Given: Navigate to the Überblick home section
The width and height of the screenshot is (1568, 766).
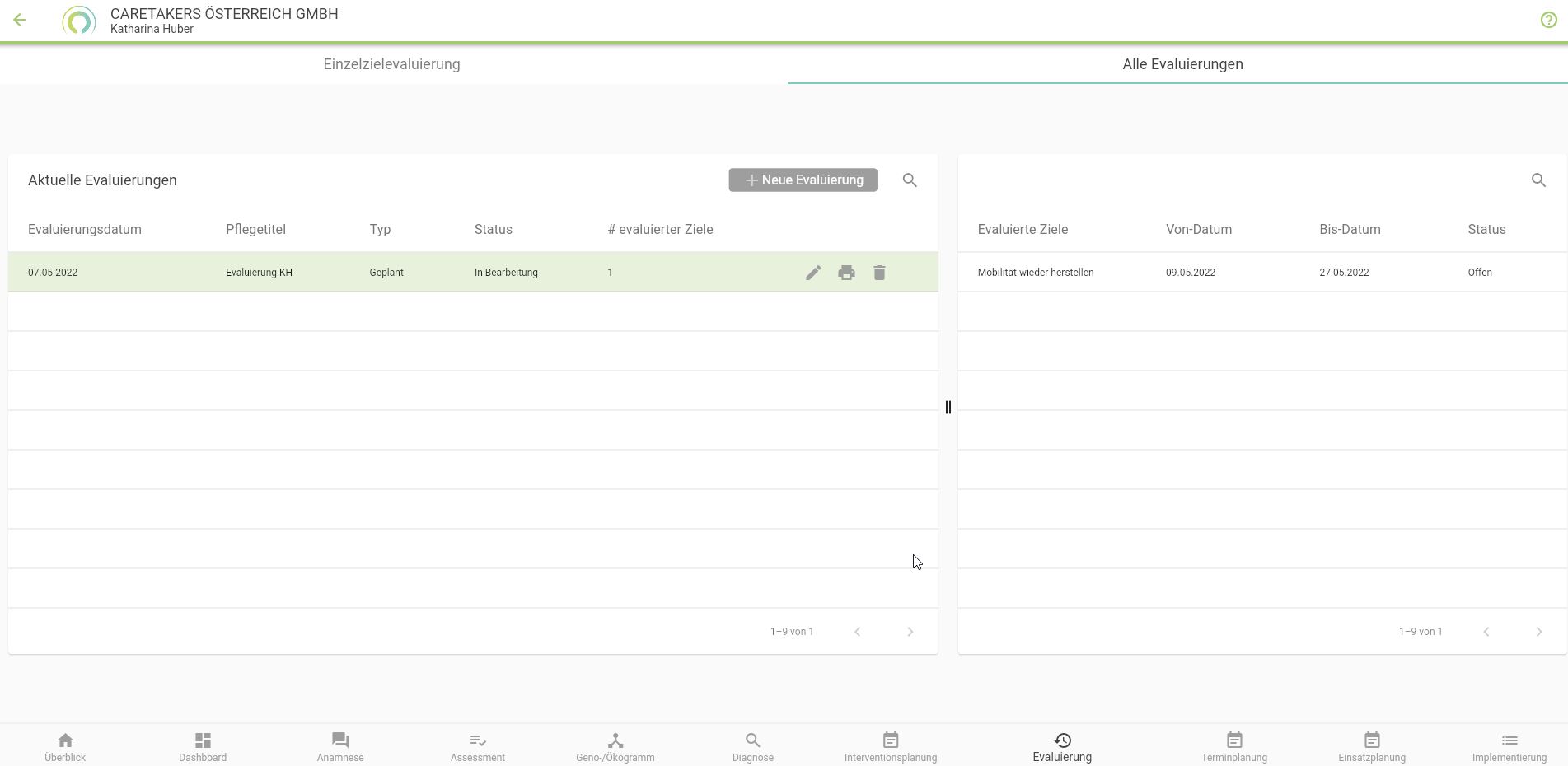Looking at the screenshot, I should [x=65, y=747].
